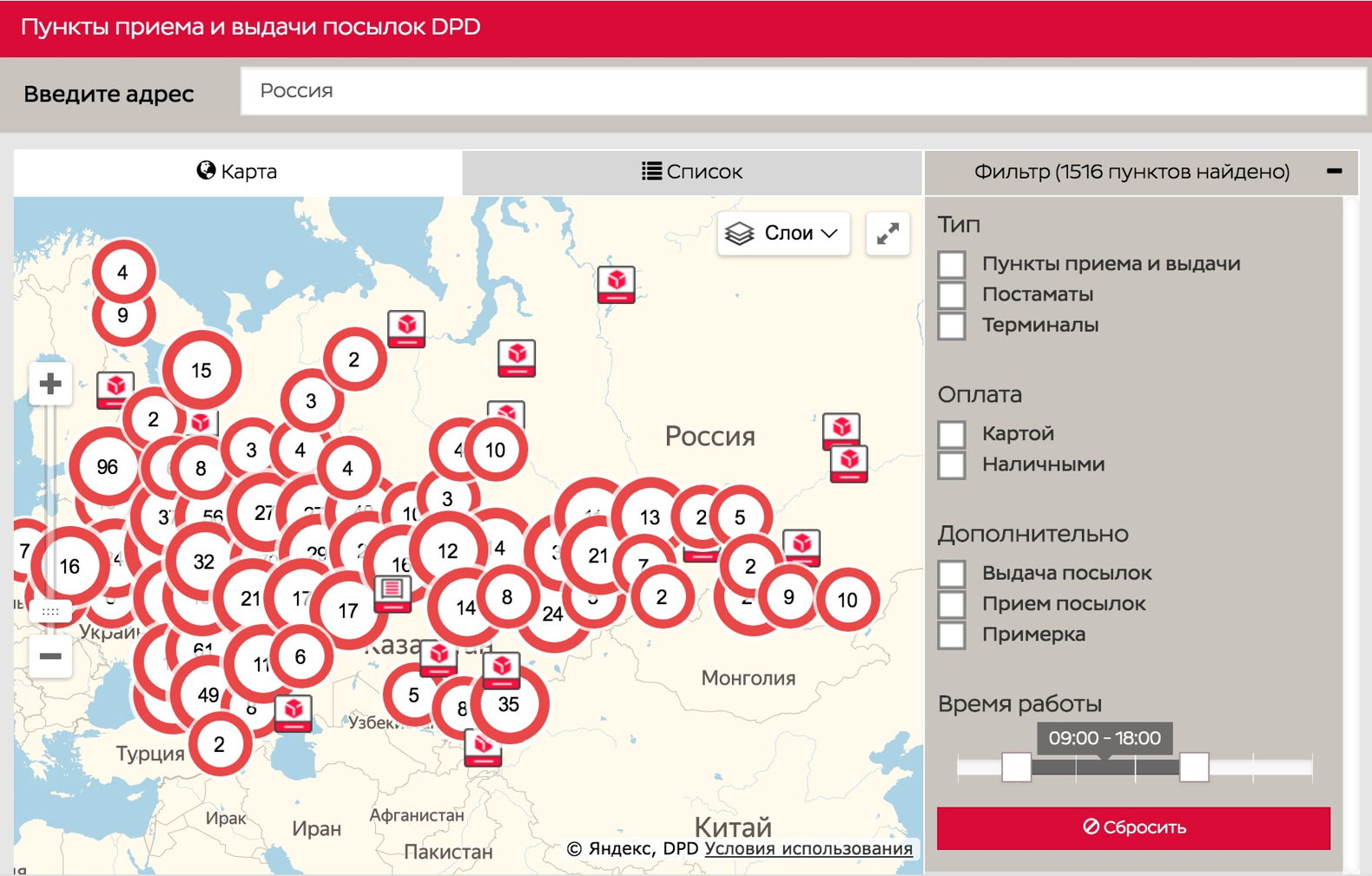
Task: Open the cluster marker labeled 15
Action: [x=201, y=370]
